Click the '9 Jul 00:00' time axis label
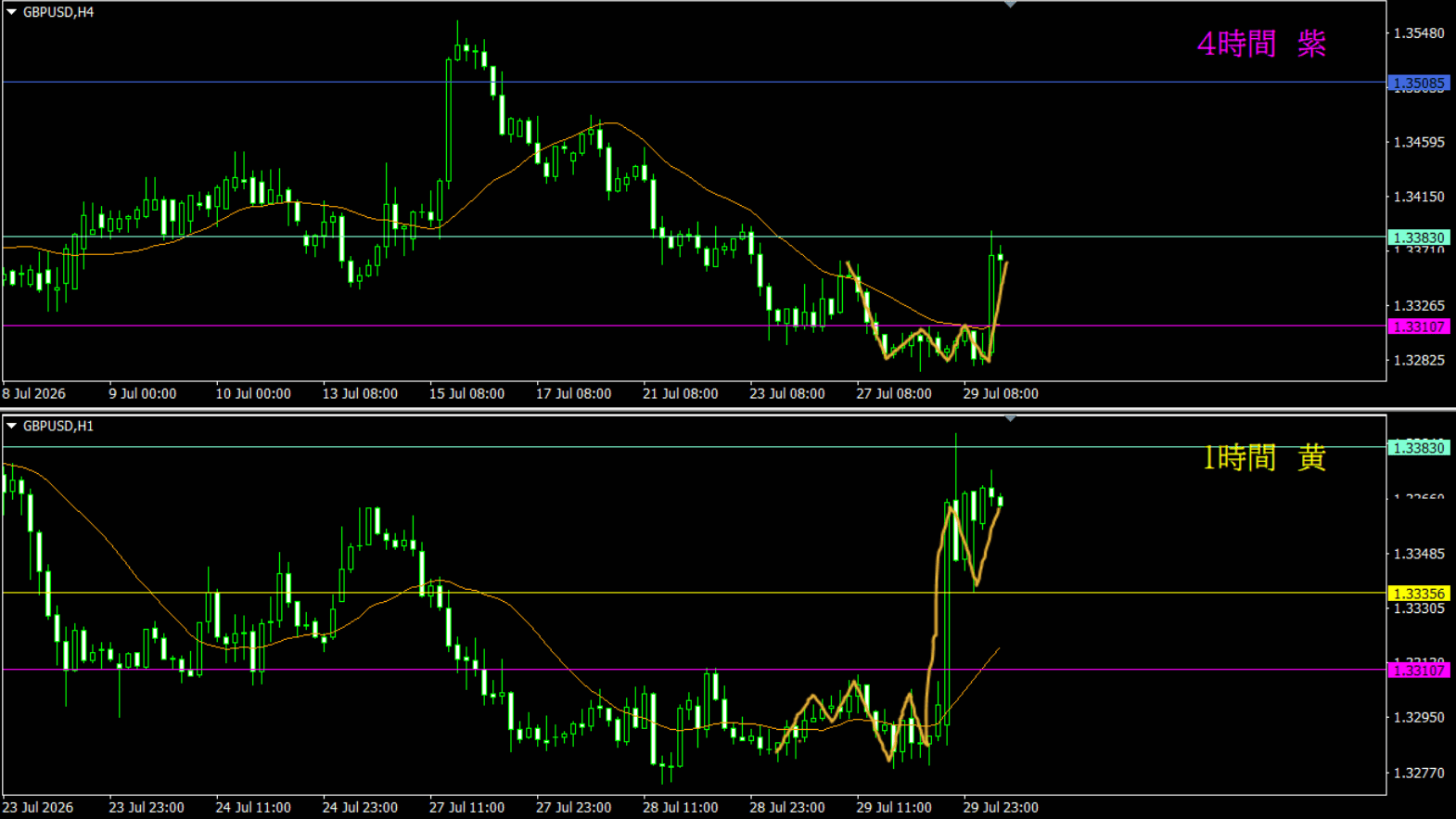Viewport: 1456px width, 819px height. pos(142,393)
